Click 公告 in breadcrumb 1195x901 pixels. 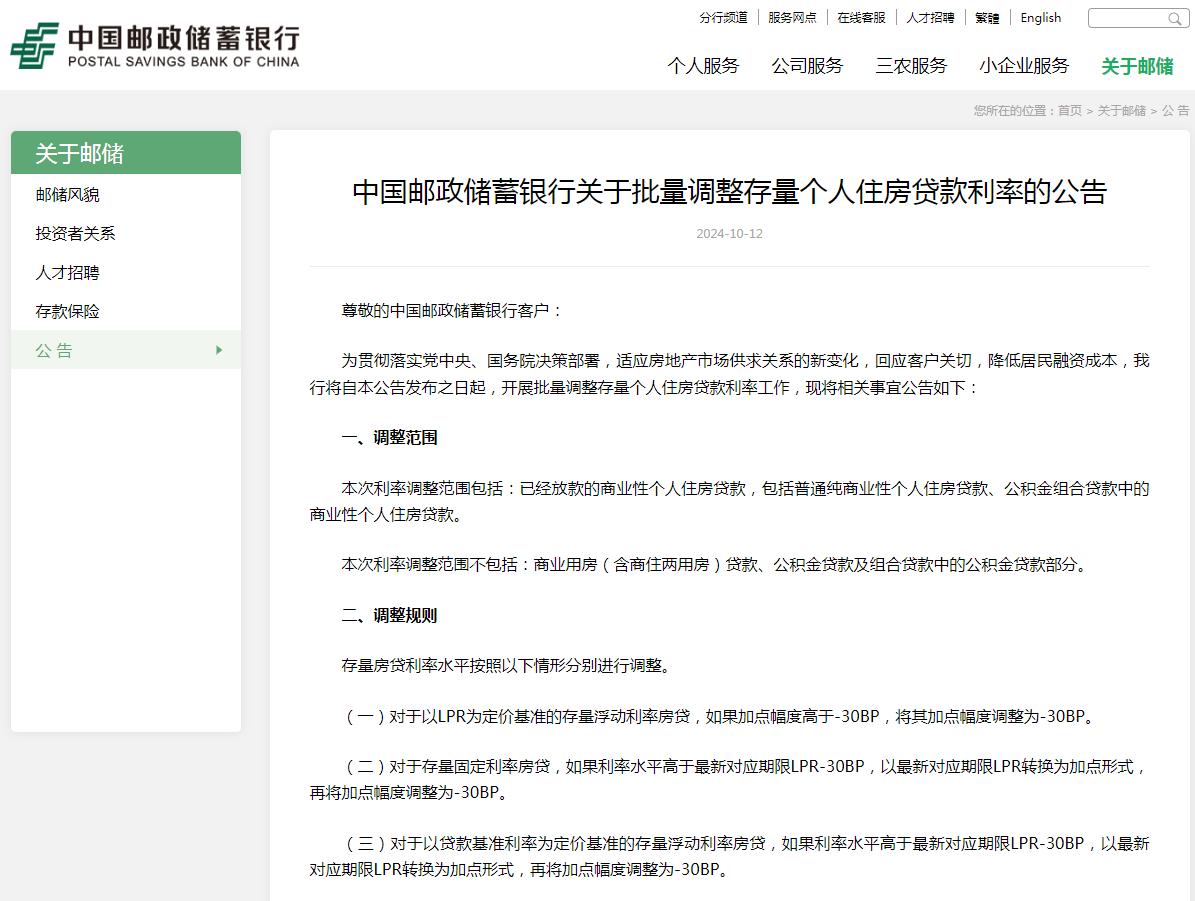point(1175,111)
